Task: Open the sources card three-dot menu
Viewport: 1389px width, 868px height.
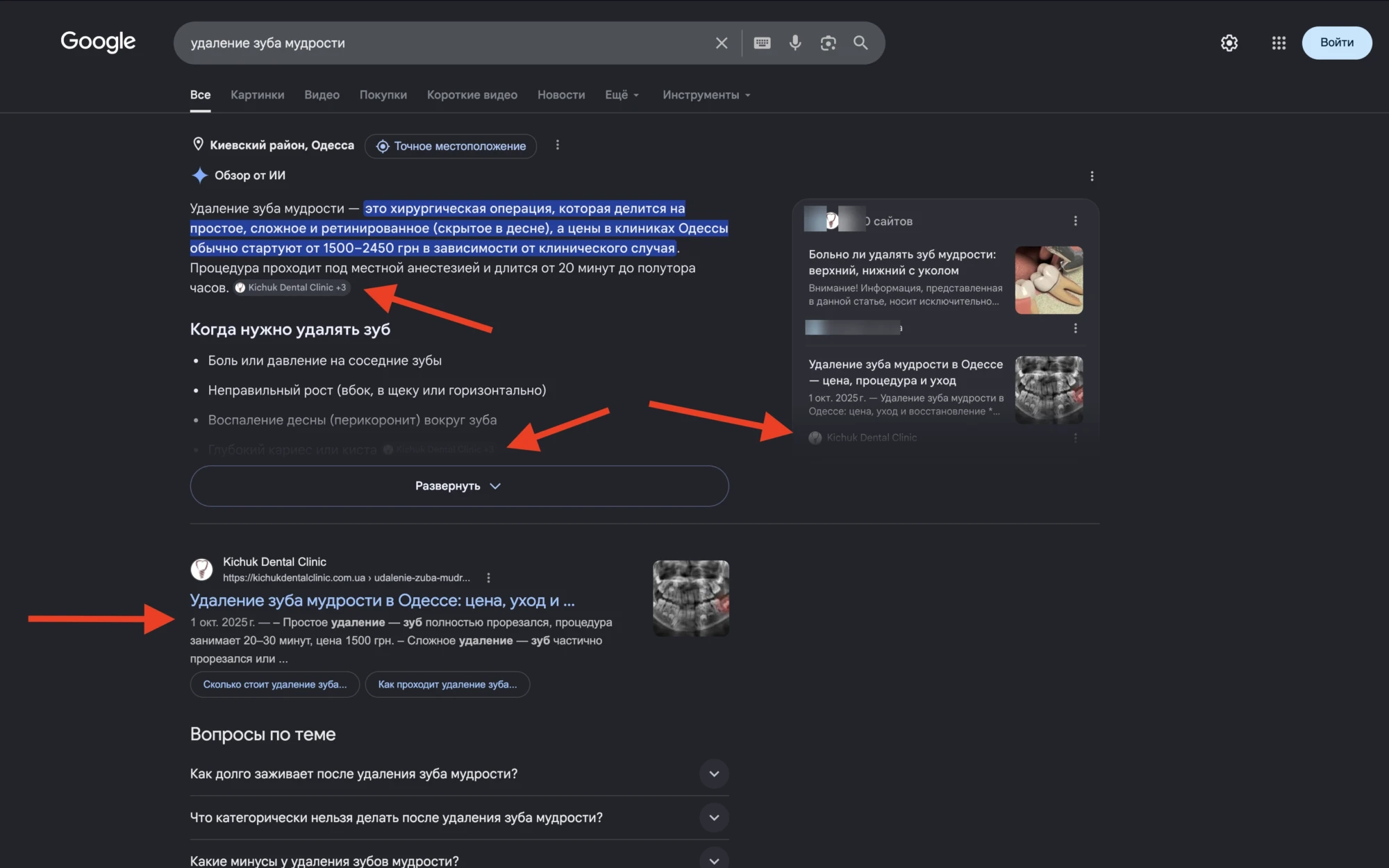Action: pyautogui.click(x=1076, y=221)
